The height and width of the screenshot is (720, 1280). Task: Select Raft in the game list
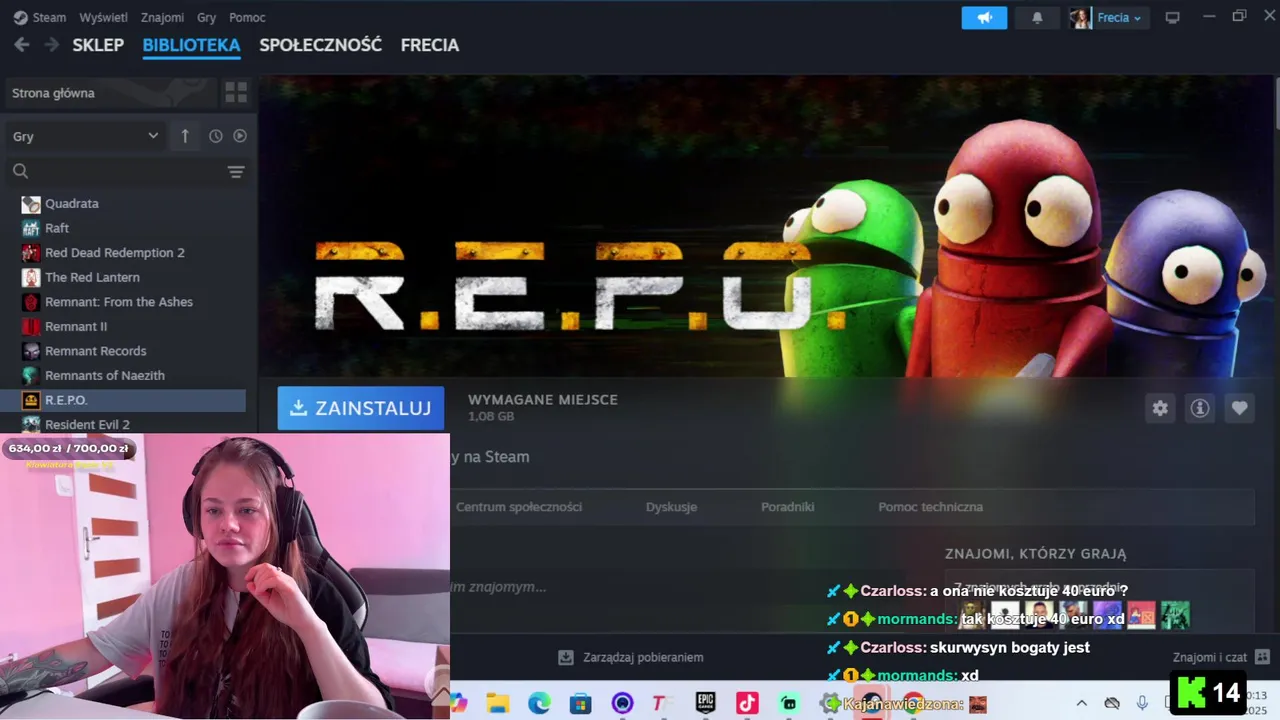[x=123, y=228]
